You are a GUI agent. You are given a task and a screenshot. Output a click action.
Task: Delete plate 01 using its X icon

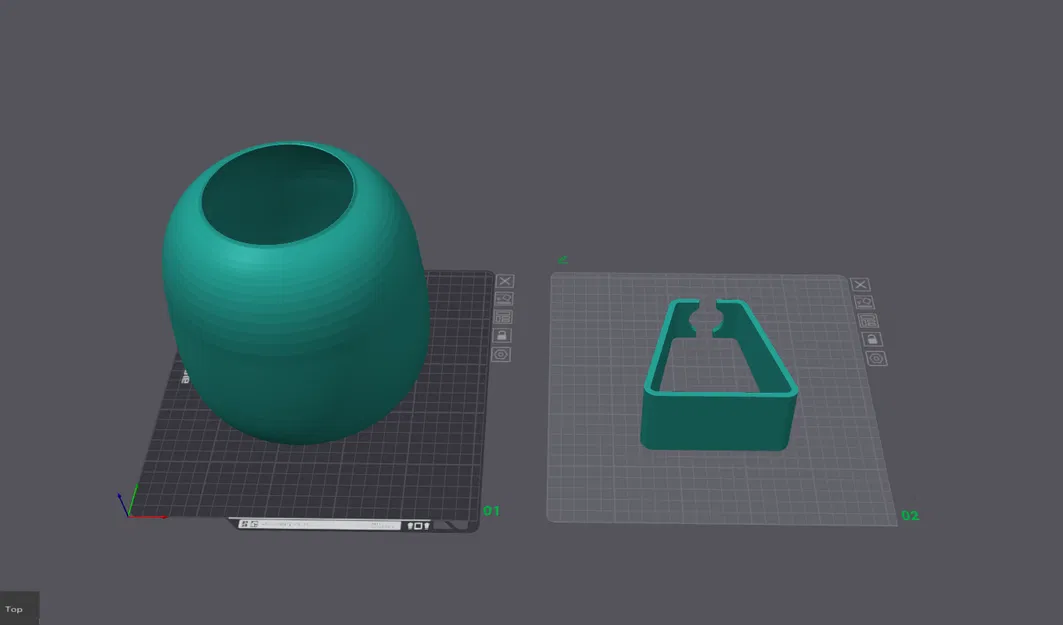[504, 281]
